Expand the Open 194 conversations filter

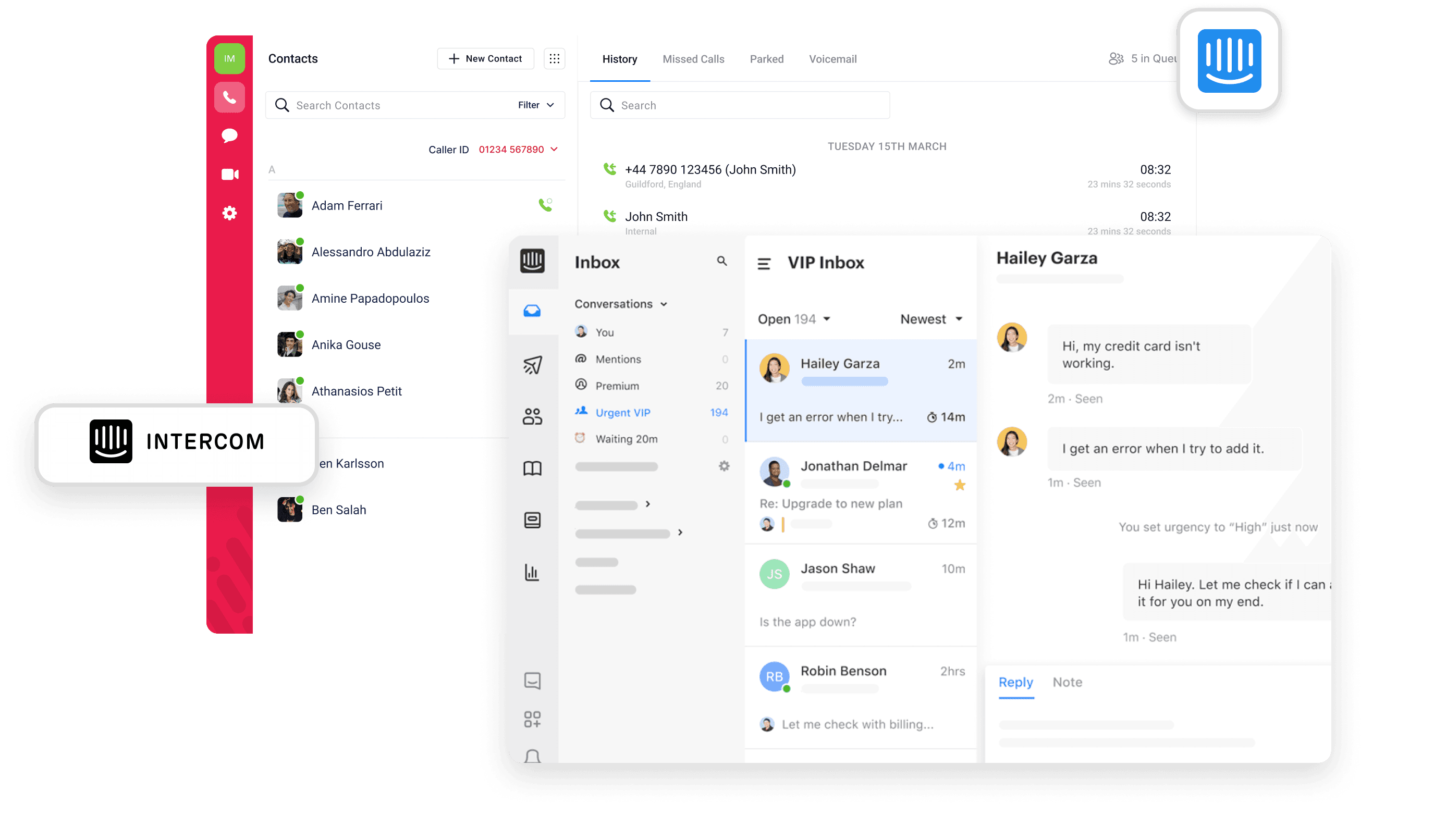[793, 318]
